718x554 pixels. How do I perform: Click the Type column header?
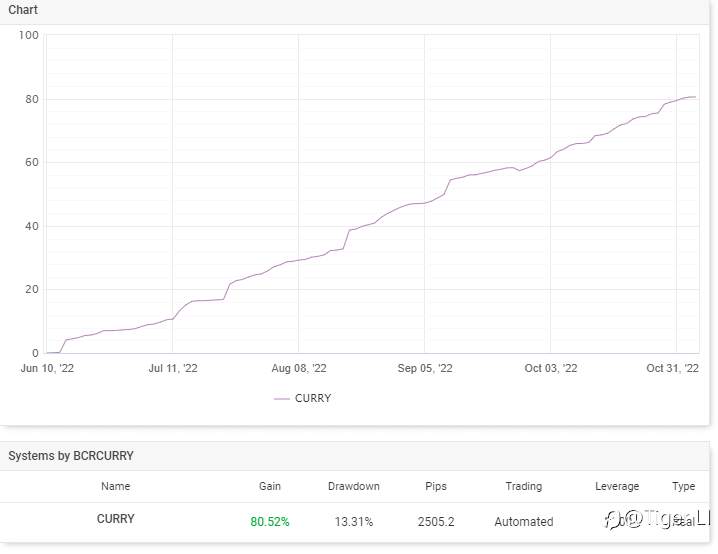click(683, 486)
